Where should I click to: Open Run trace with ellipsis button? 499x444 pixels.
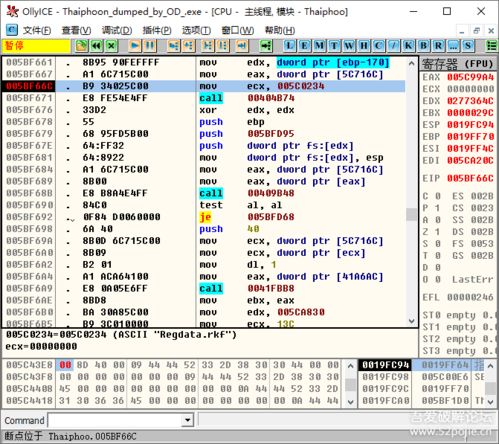coord(453,46)
